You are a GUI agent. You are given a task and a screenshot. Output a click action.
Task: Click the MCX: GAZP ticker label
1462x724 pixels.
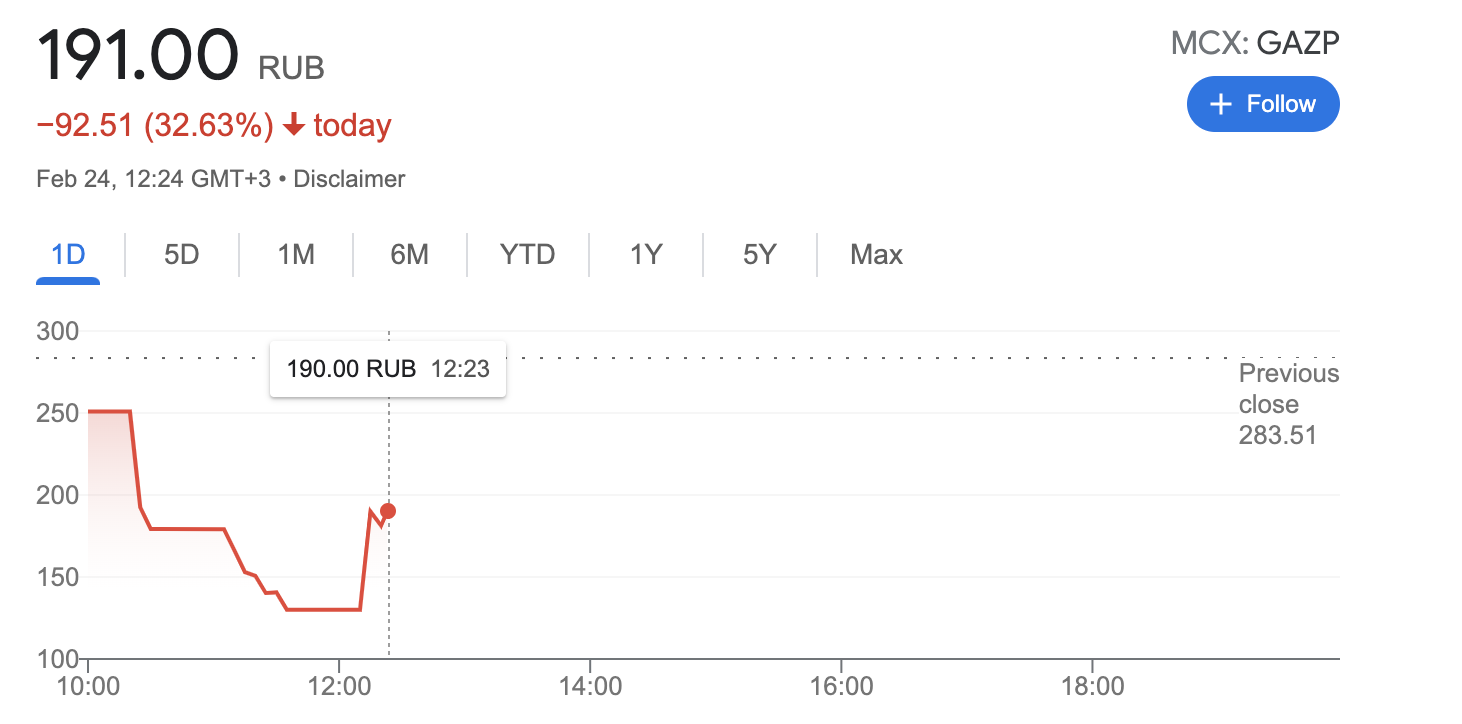tap(1255, 43)
